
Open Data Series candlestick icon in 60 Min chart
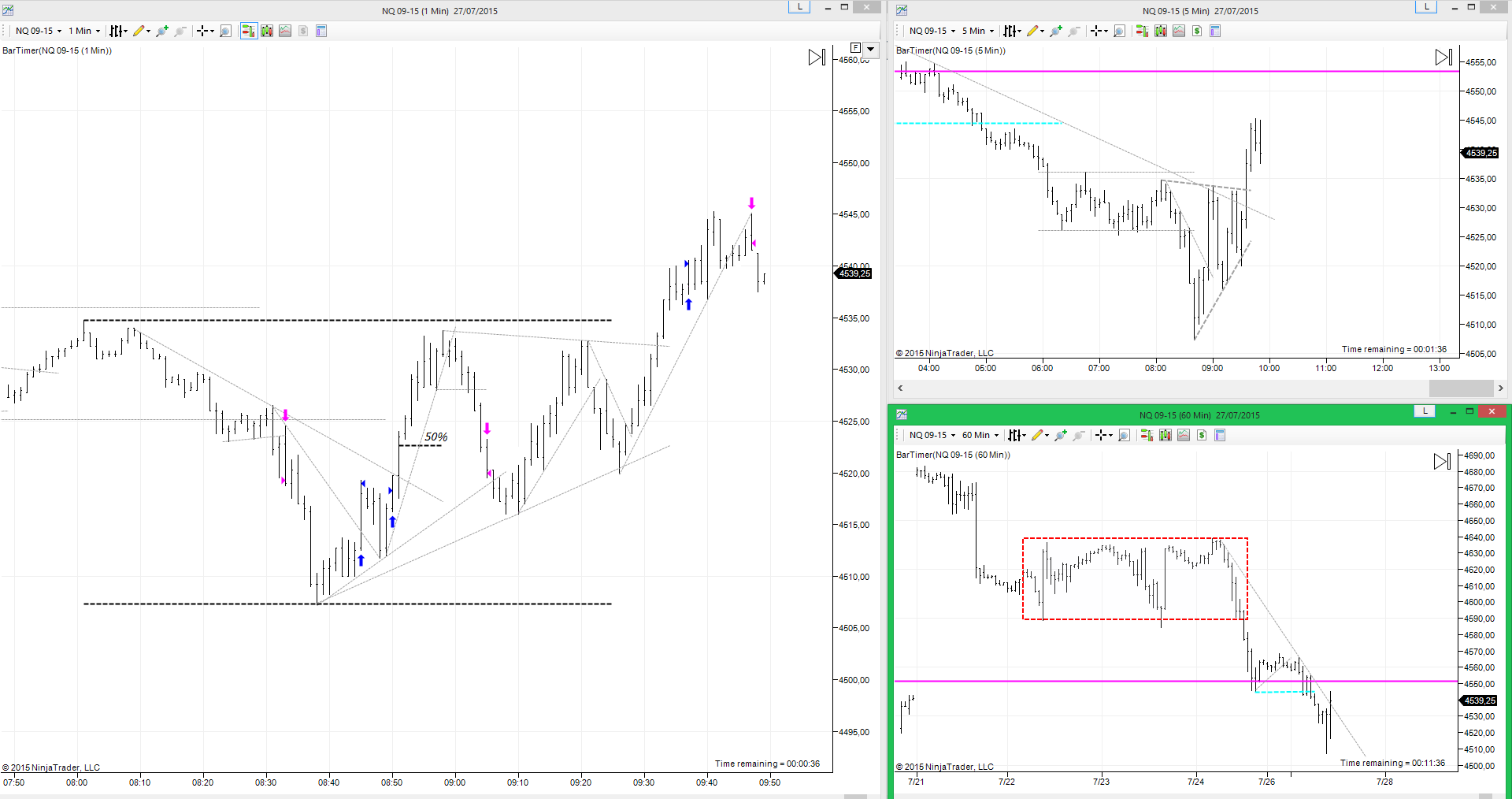[x=1165, y=435]
